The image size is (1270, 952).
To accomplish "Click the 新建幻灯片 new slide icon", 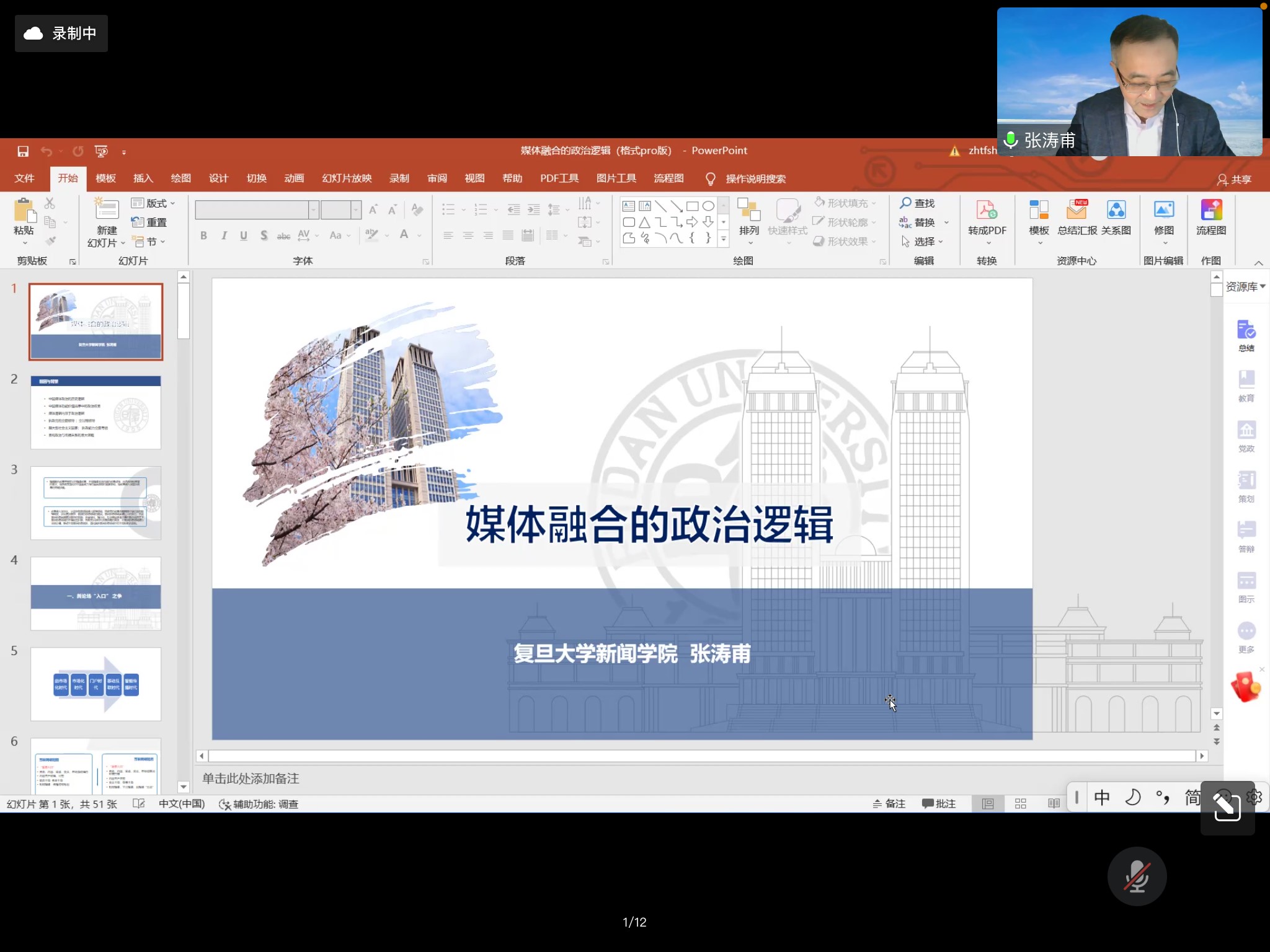I will pyautogui.click(x=106, y=211).
